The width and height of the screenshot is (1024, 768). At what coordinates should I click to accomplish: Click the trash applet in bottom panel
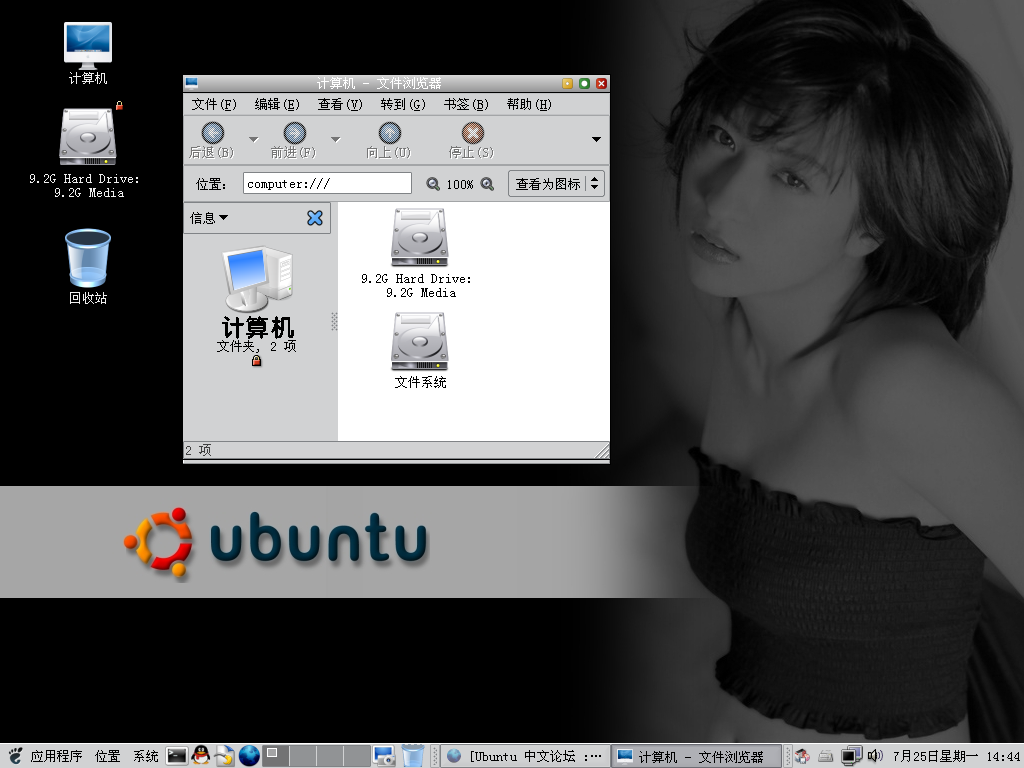(x=413, y=756)
